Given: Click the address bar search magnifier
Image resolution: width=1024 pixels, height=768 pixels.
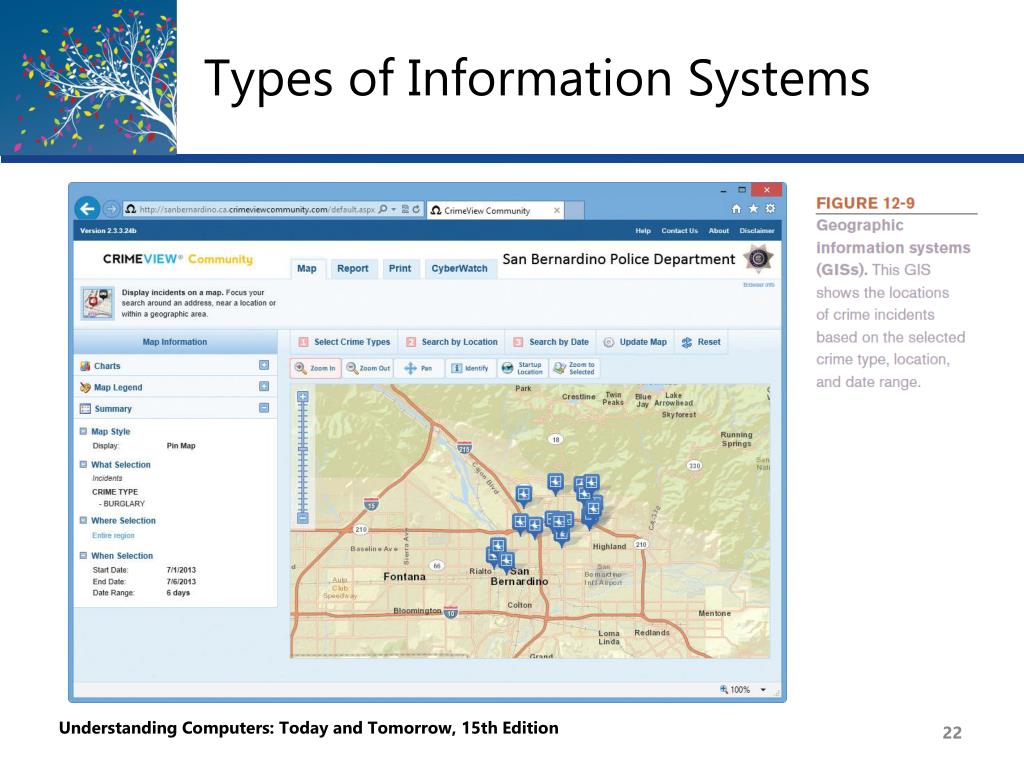Looking at the screenshot, I should tap(383, 209).
